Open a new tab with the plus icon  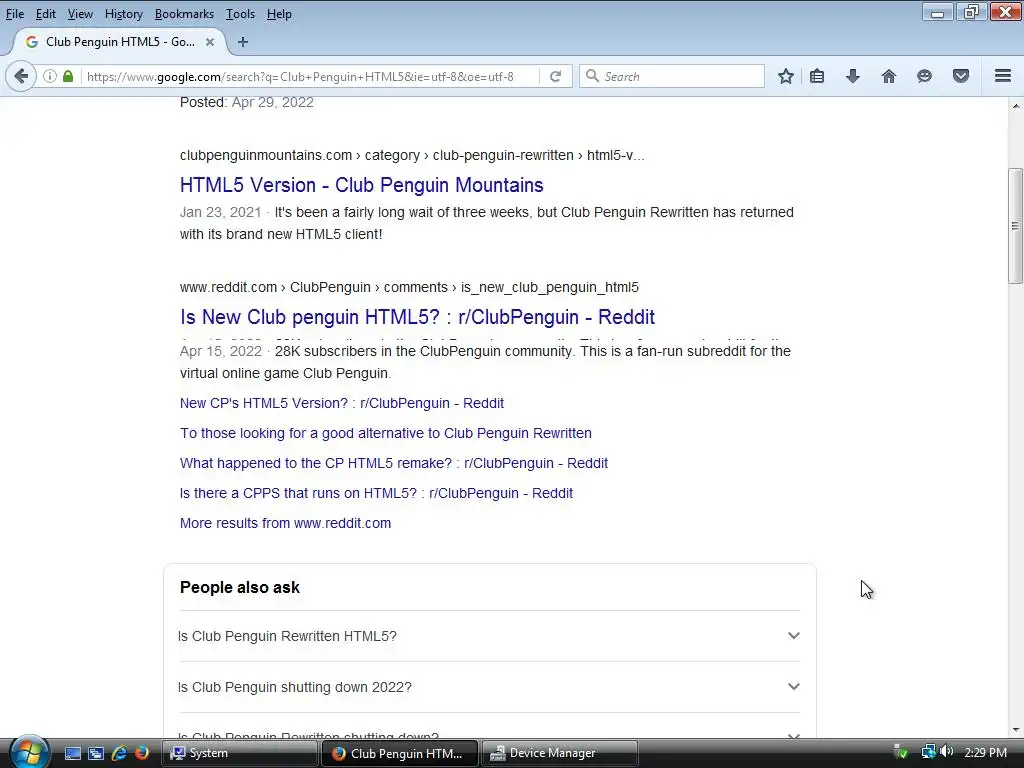[x=243, y=42]
